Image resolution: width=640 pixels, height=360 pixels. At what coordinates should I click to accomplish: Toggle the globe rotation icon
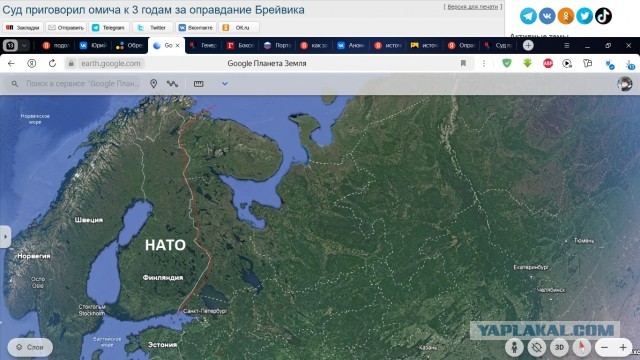(x=537, y=347)
